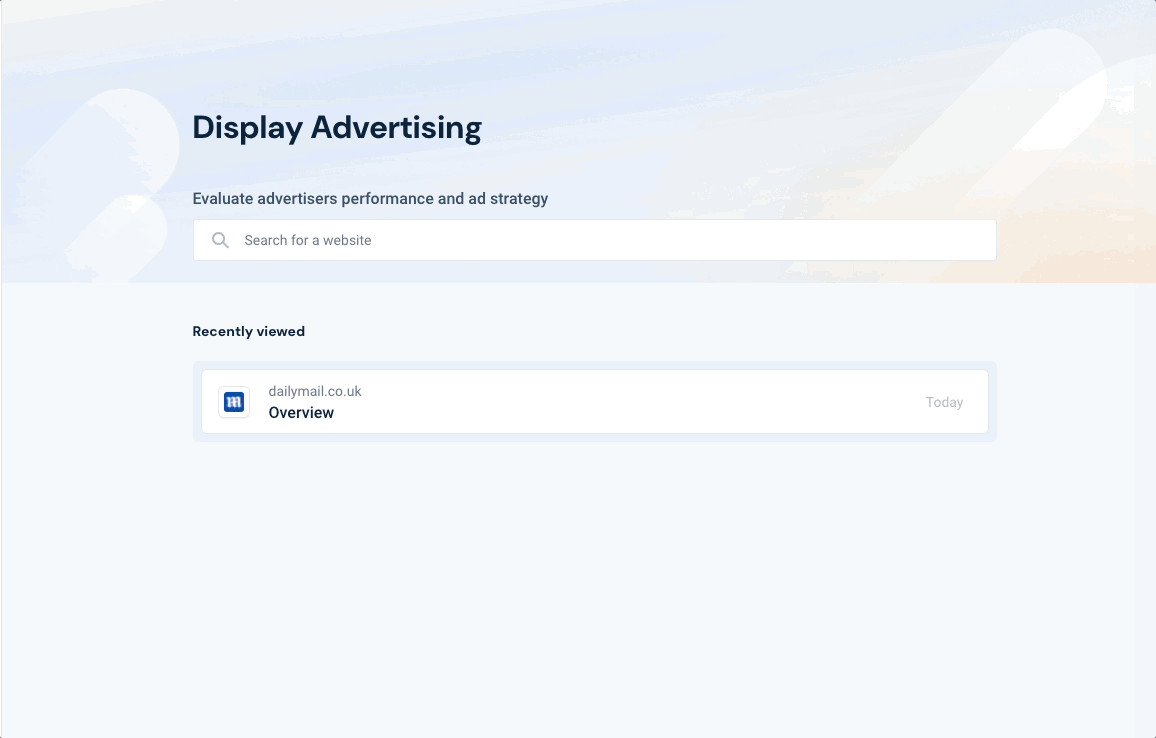Open the Overview report for dailymail.co.uk
This screenshot has width=1156, height=738.
tap(301, 412)
